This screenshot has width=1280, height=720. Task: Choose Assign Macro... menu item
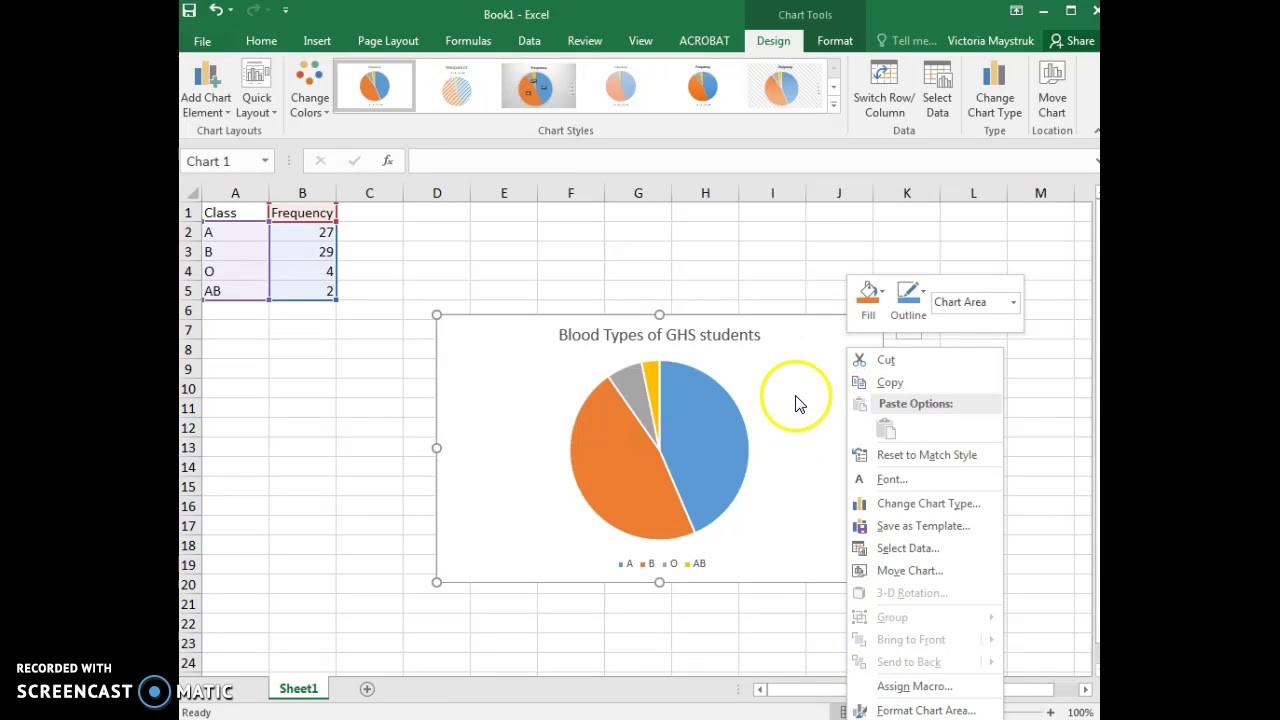click(x=925, y=687)
